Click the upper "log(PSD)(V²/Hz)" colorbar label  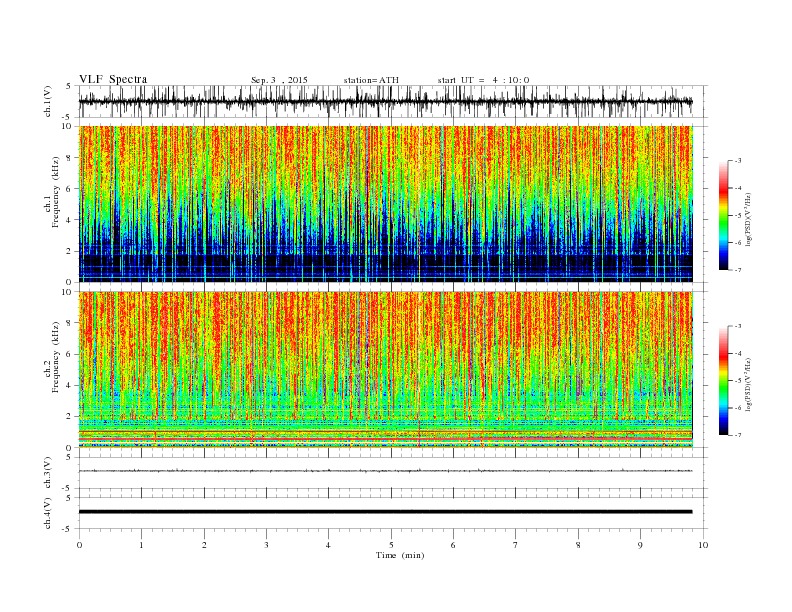point(748,219)
